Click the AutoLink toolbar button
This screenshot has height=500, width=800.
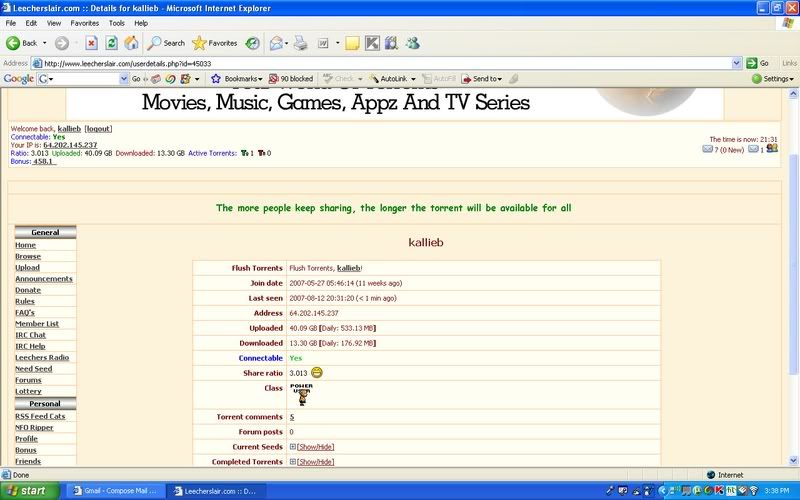coord(389,79)
